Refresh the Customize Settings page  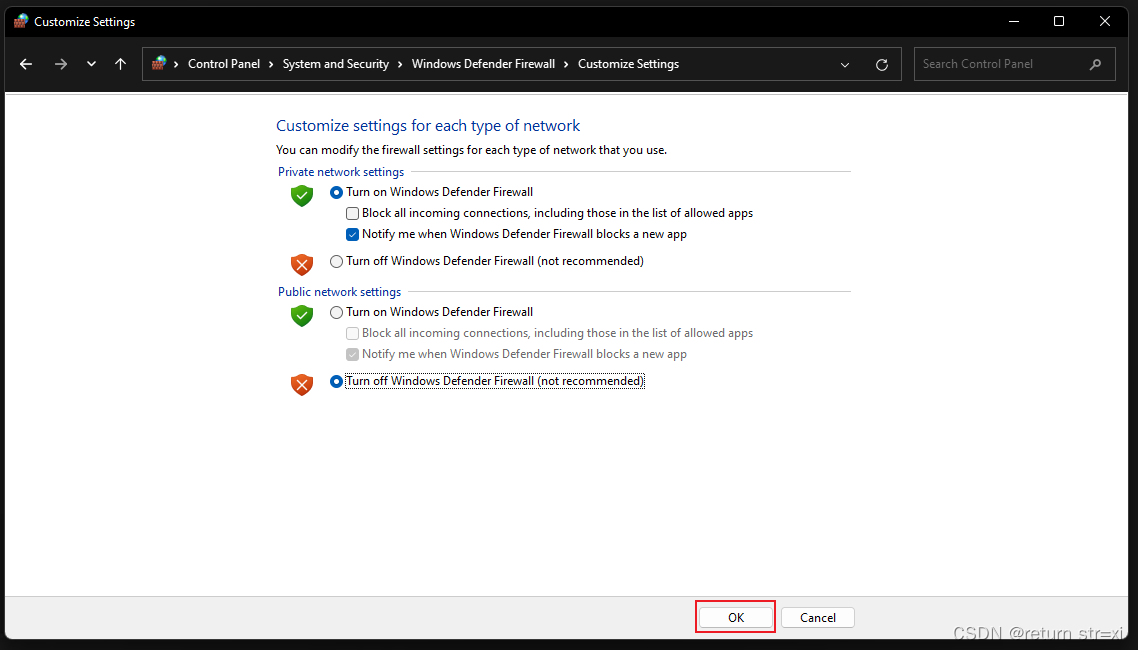point(882,65)
